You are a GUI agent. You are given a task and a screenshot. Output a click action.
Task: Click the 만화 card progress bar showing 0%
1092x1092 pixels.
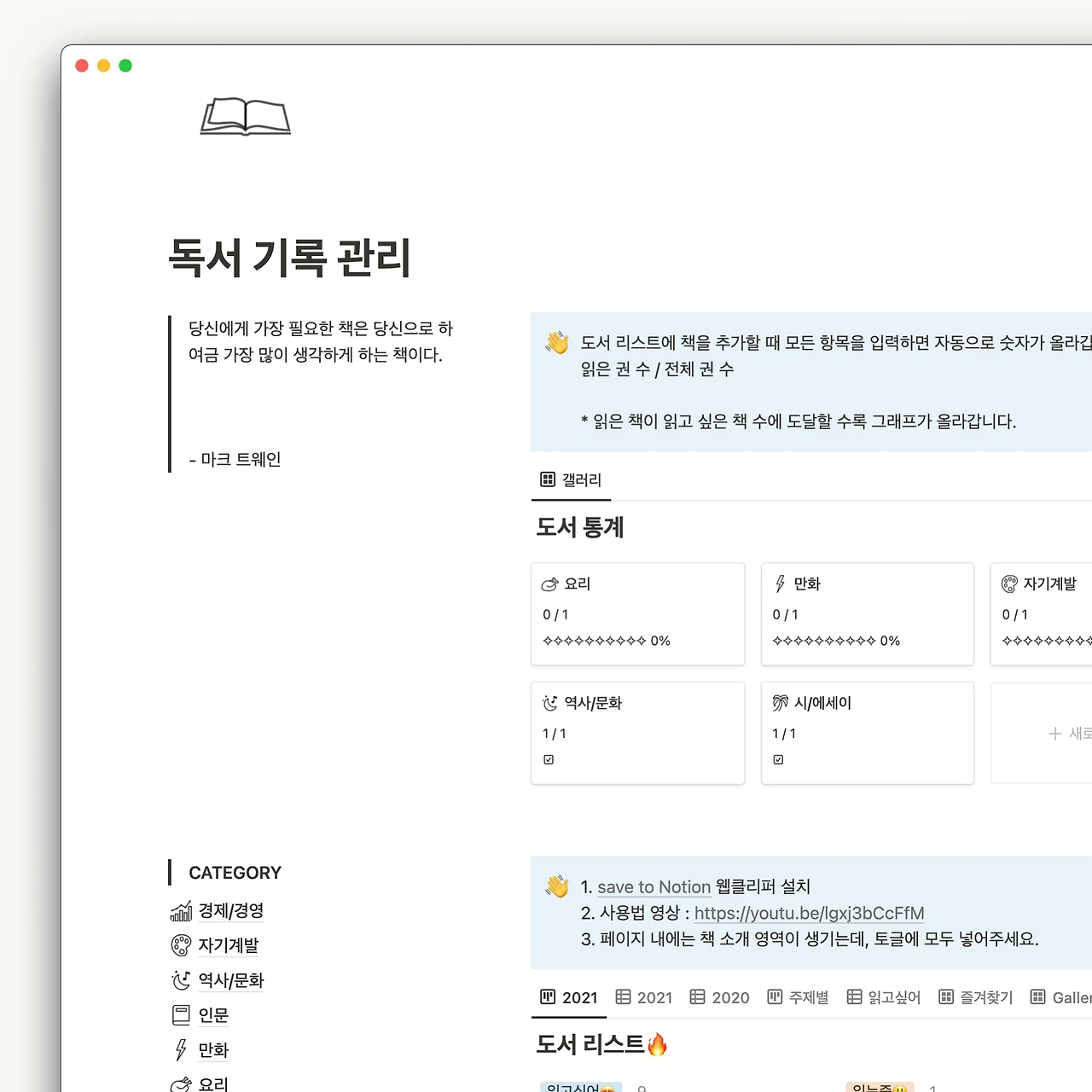coord(836,641)
